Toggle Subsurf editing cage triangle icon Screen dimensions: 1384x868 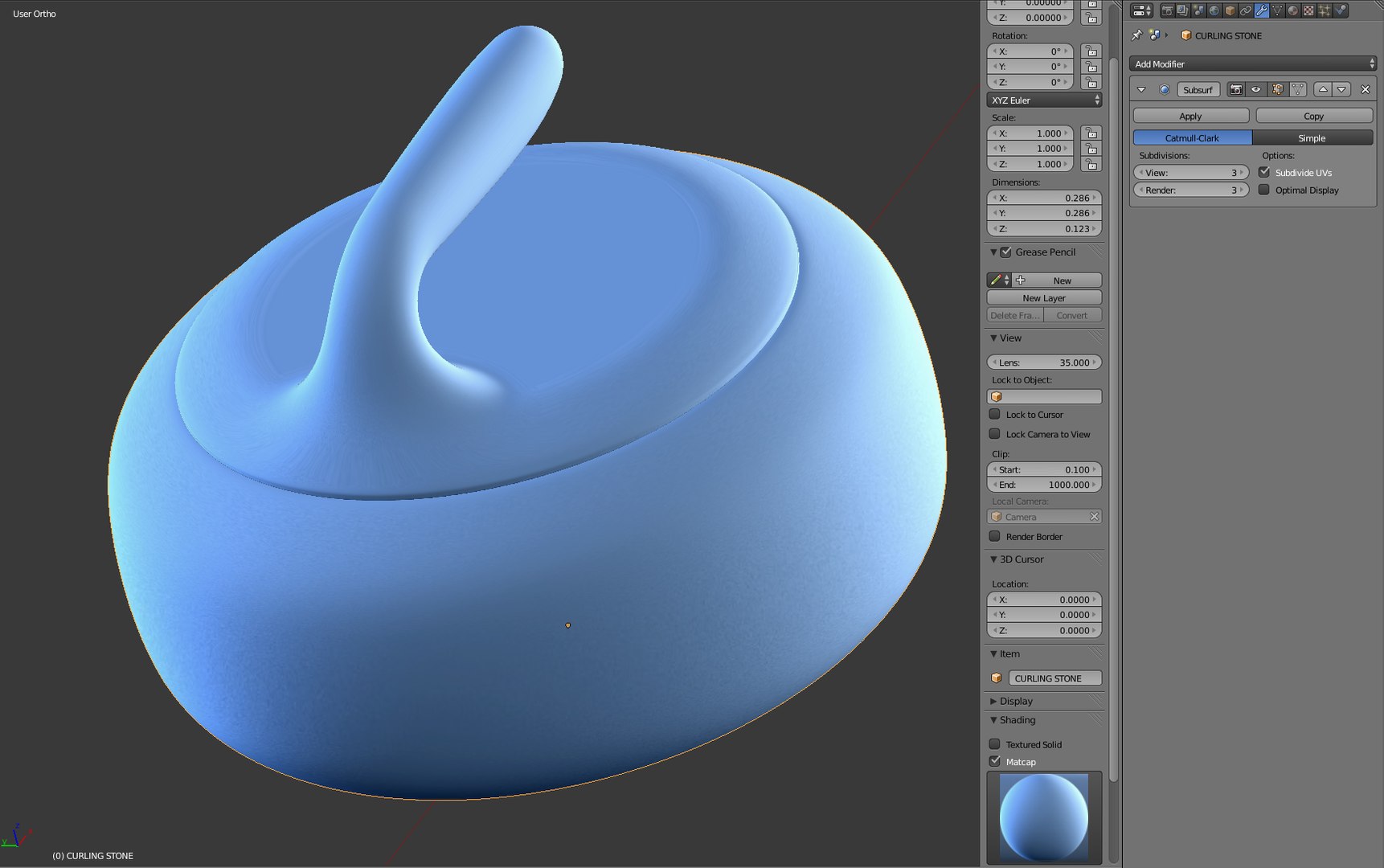point(1298,89)
